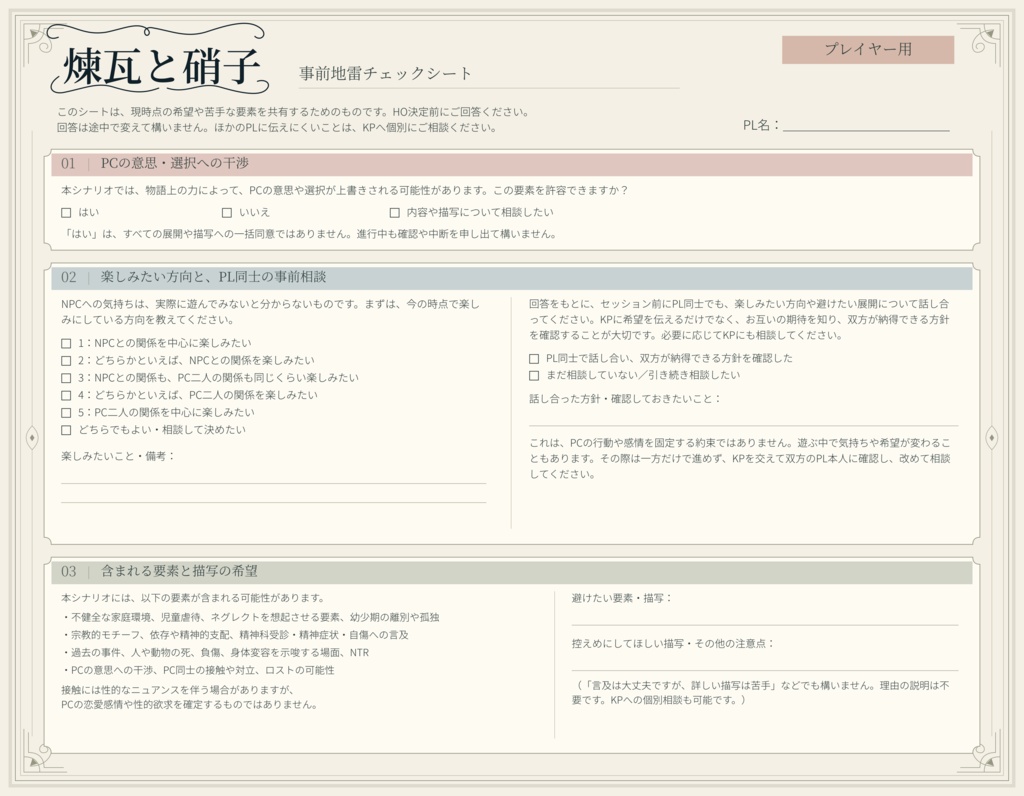The height and width of the screenshot is (796, 1024).
Task: Click the paragraph 「これは、PCの行動や感情を固定する約束では…」
Action: point(740,458)
